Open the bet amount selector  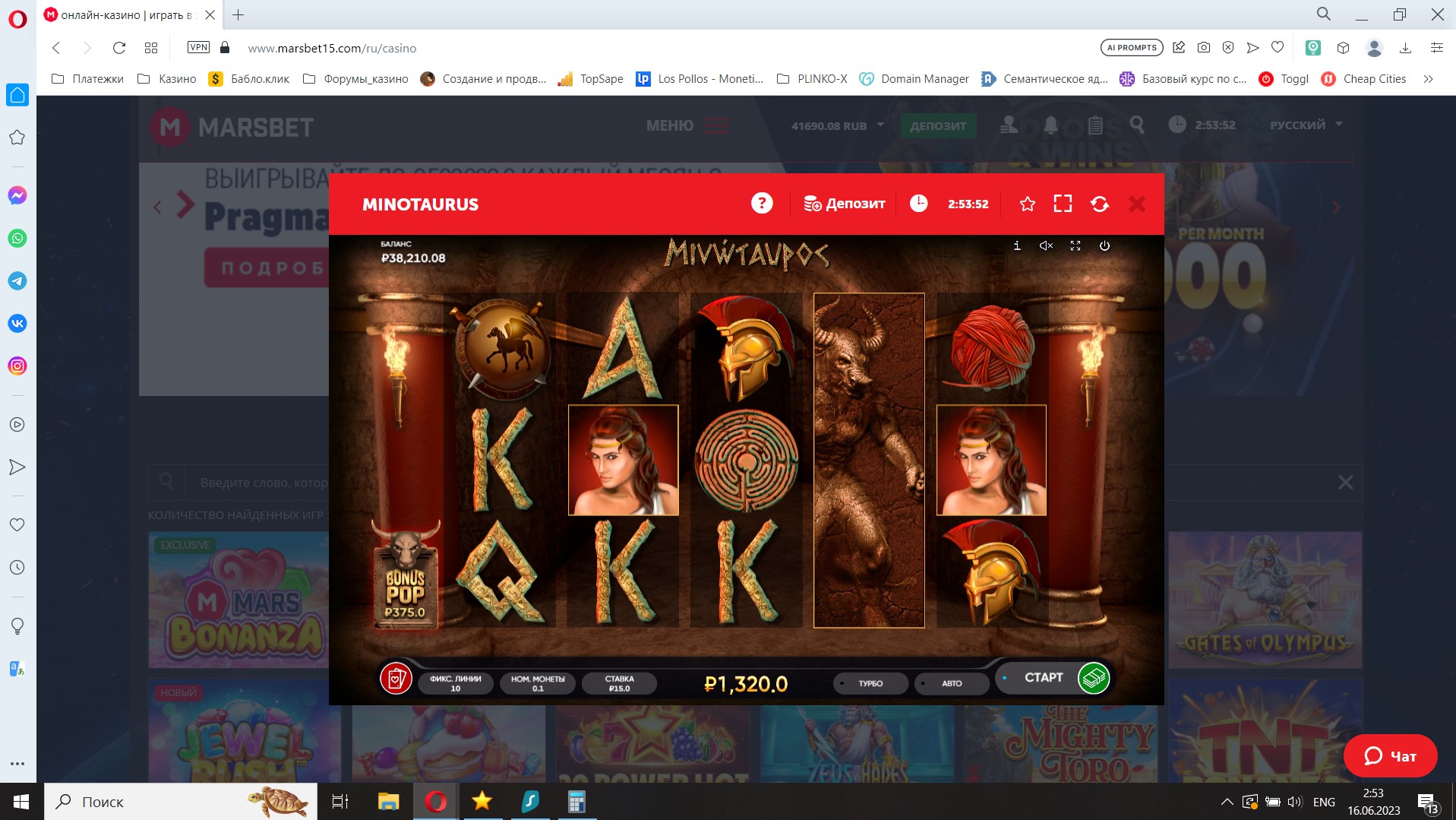(619, 683)
